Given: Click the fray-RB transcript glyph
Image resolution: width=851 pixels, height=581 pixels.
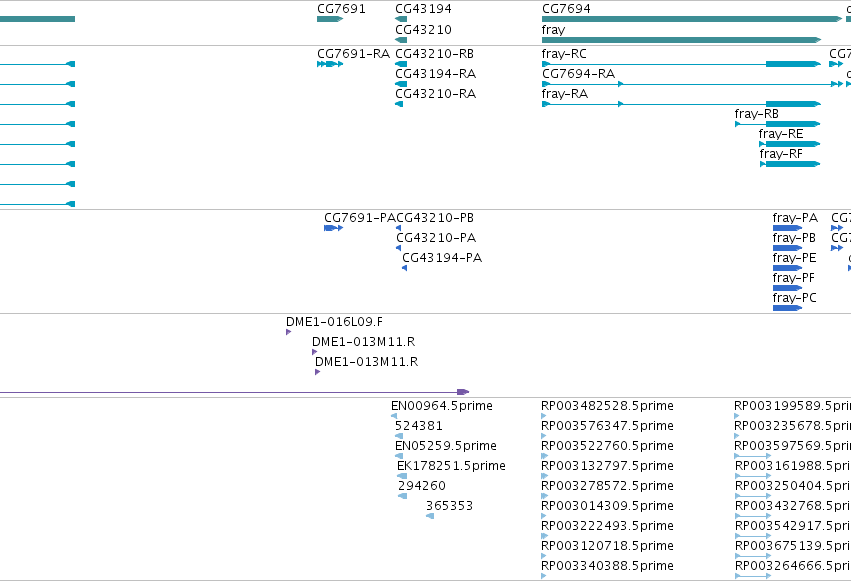Looking at the screenshot, I should pos(777,124).
